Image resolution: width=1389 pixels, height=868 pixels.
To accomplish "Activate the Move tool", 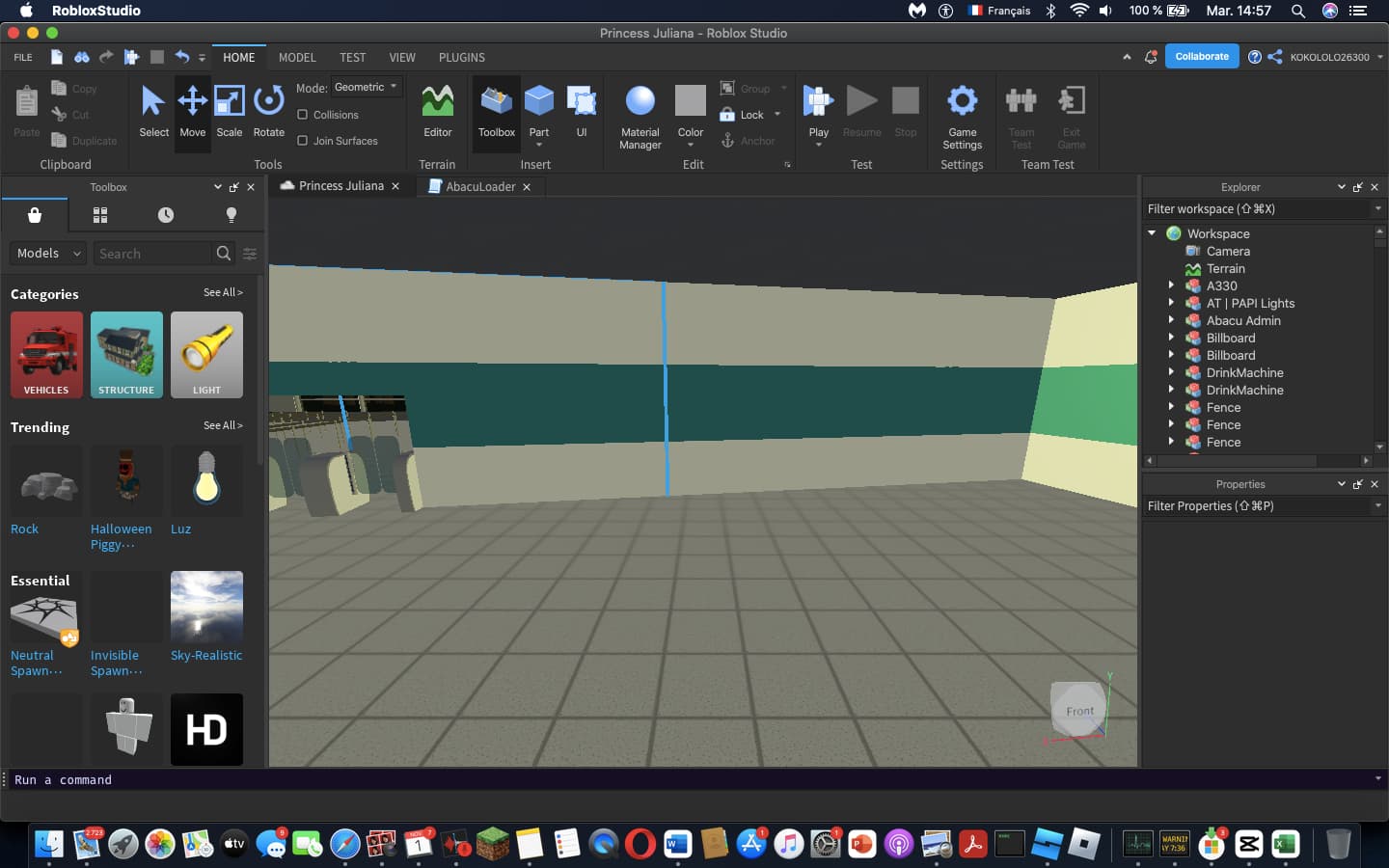I will tap(192, 111).
